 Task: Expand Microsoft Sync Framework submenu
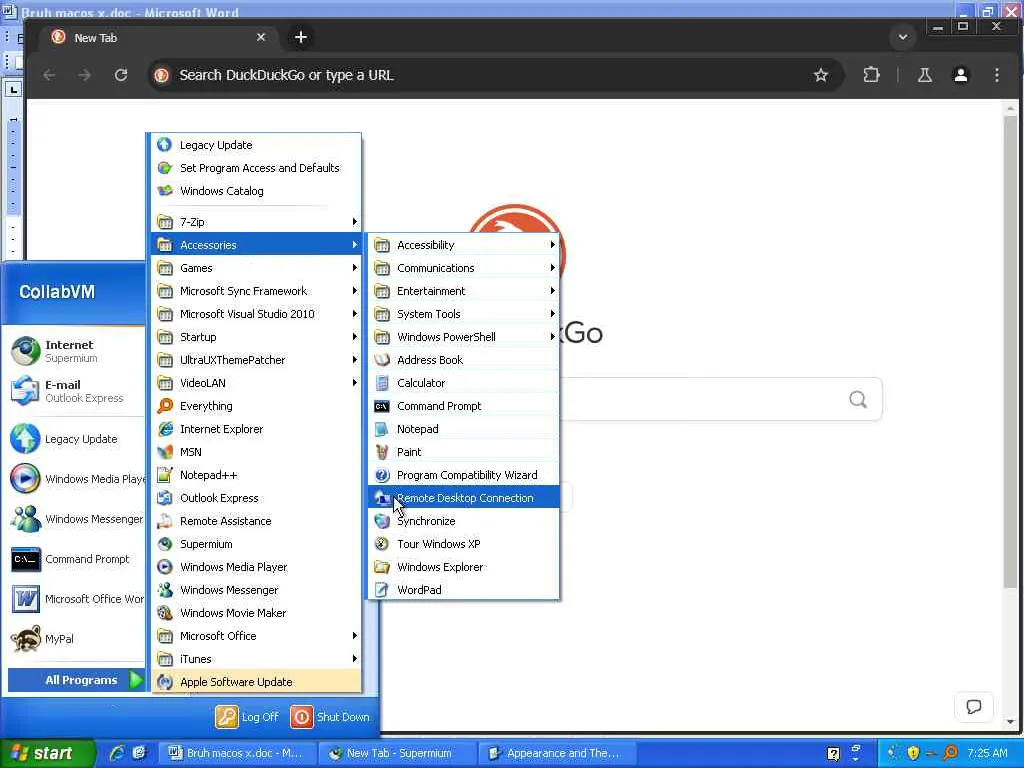click(x=256, y=291)
